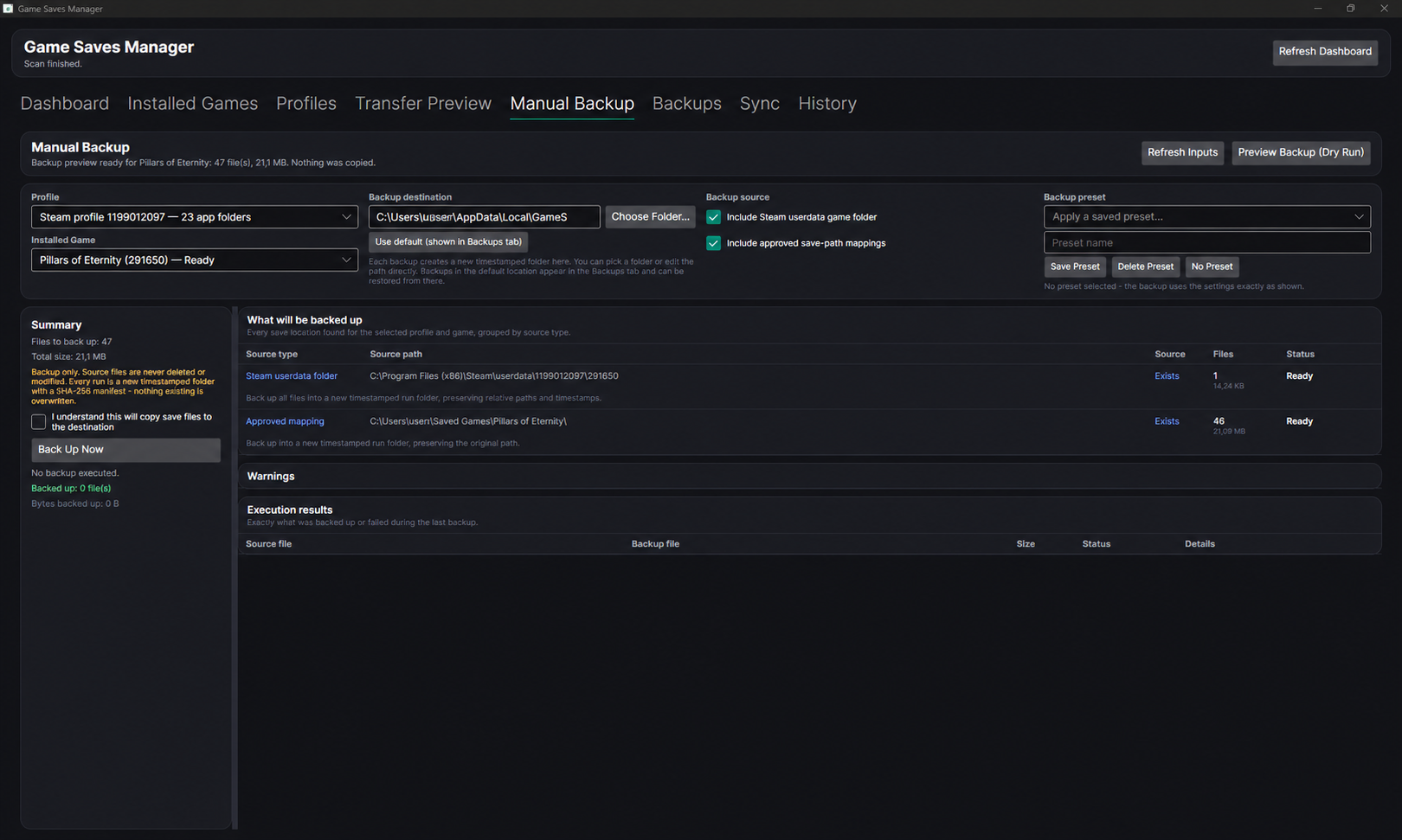Click the Steam userdata folder source type

292,376
